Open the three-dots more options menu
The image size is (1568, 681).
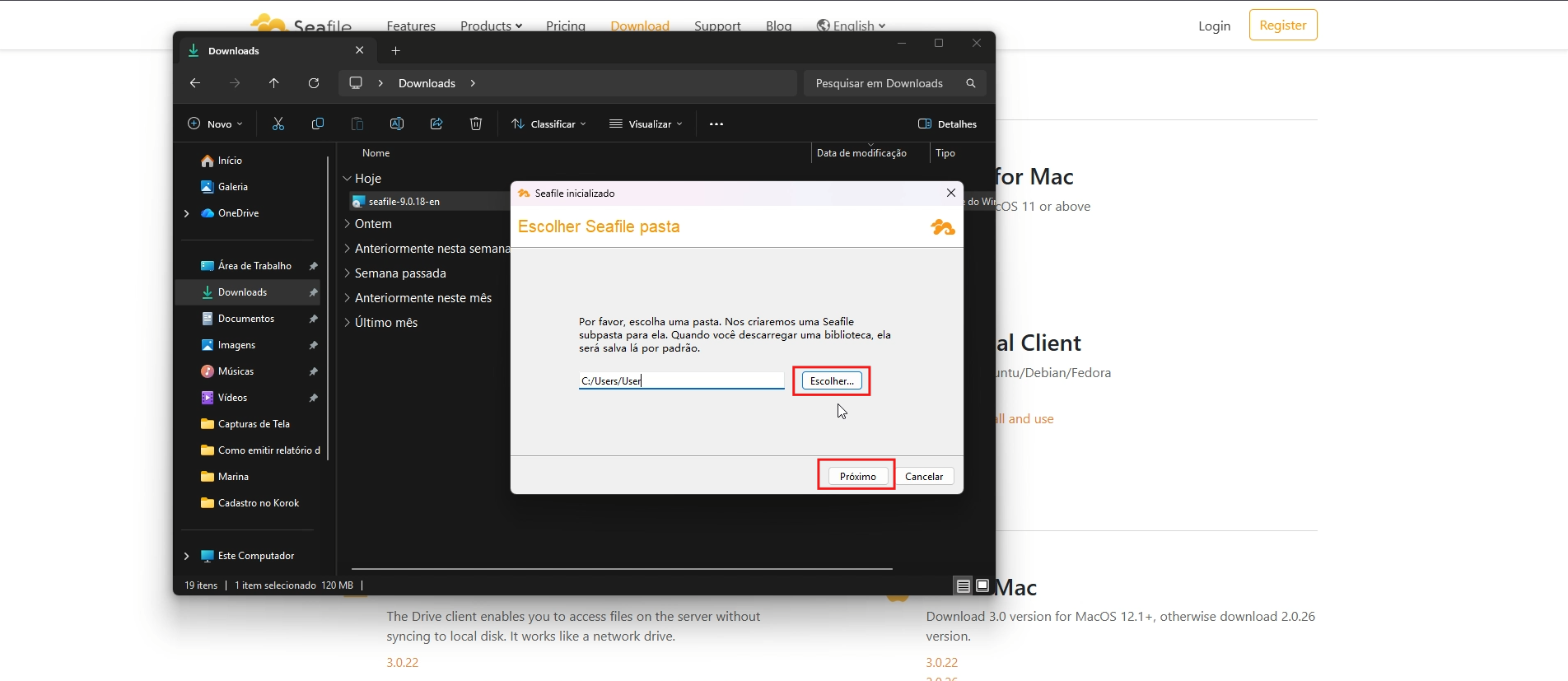click(x=716, y=124)
